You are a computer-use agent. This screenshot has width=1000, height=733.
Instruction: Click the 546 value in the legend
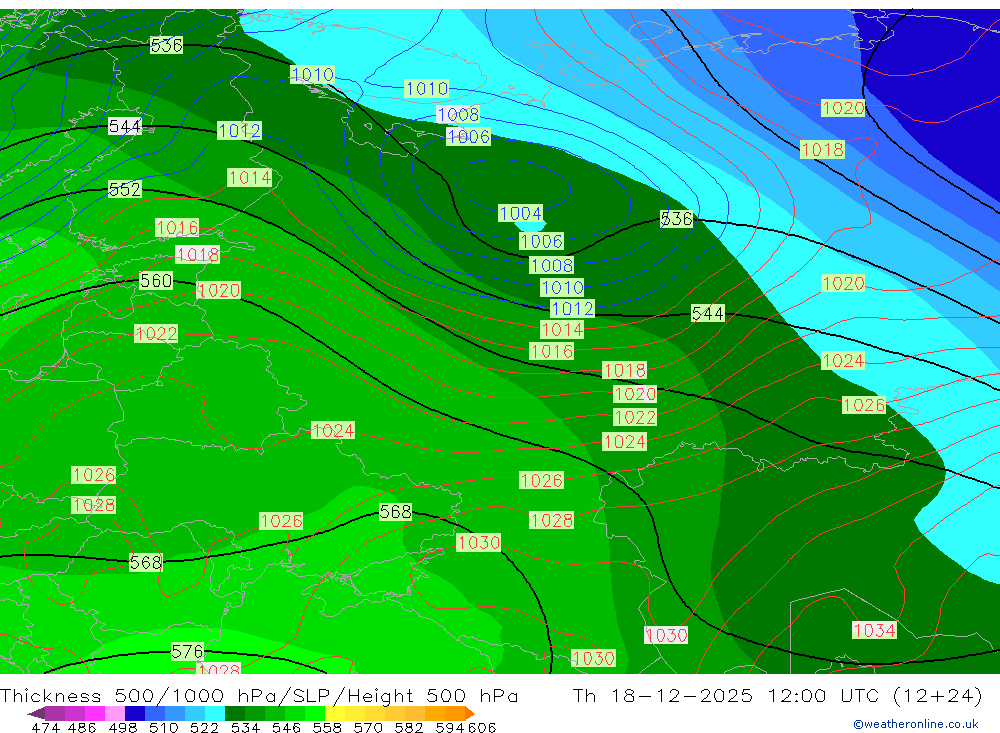click(286, 727)
